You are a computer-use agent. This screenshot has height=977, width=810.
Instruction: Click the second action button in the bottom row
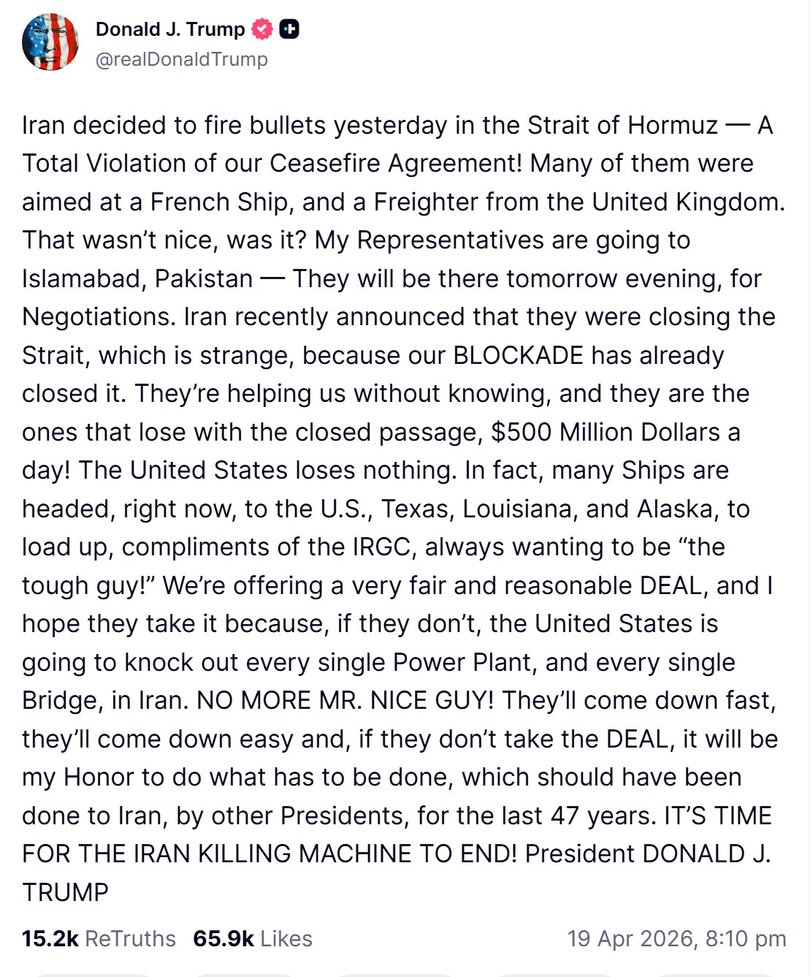tap(245, 973)
